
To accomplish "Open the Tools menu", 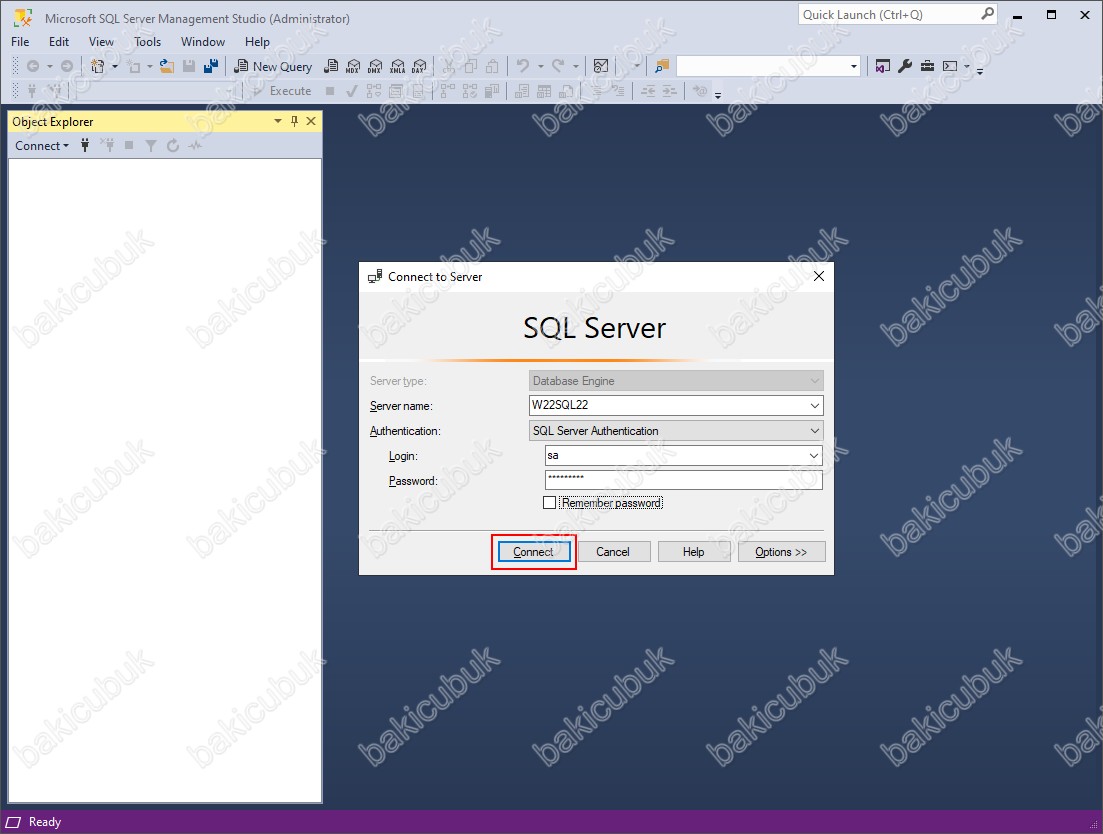I will tap(148, 41).
